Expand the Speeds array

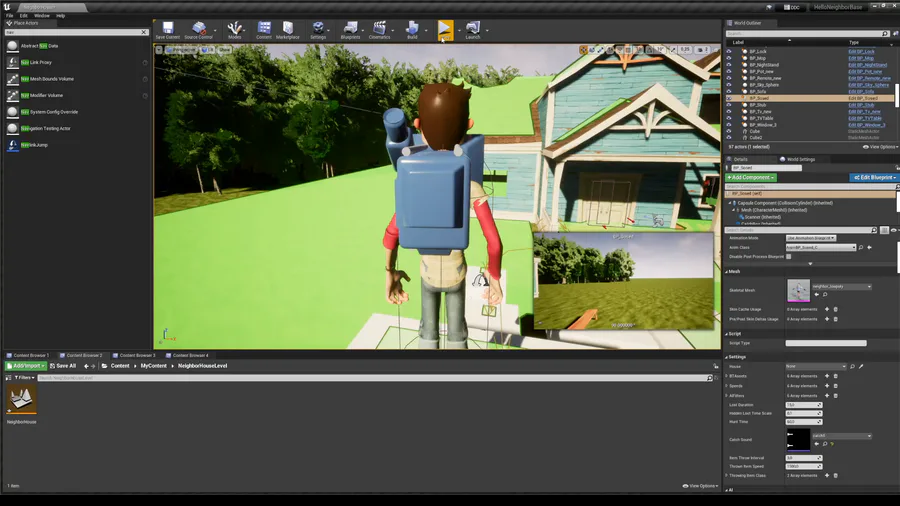click(727, 386)
